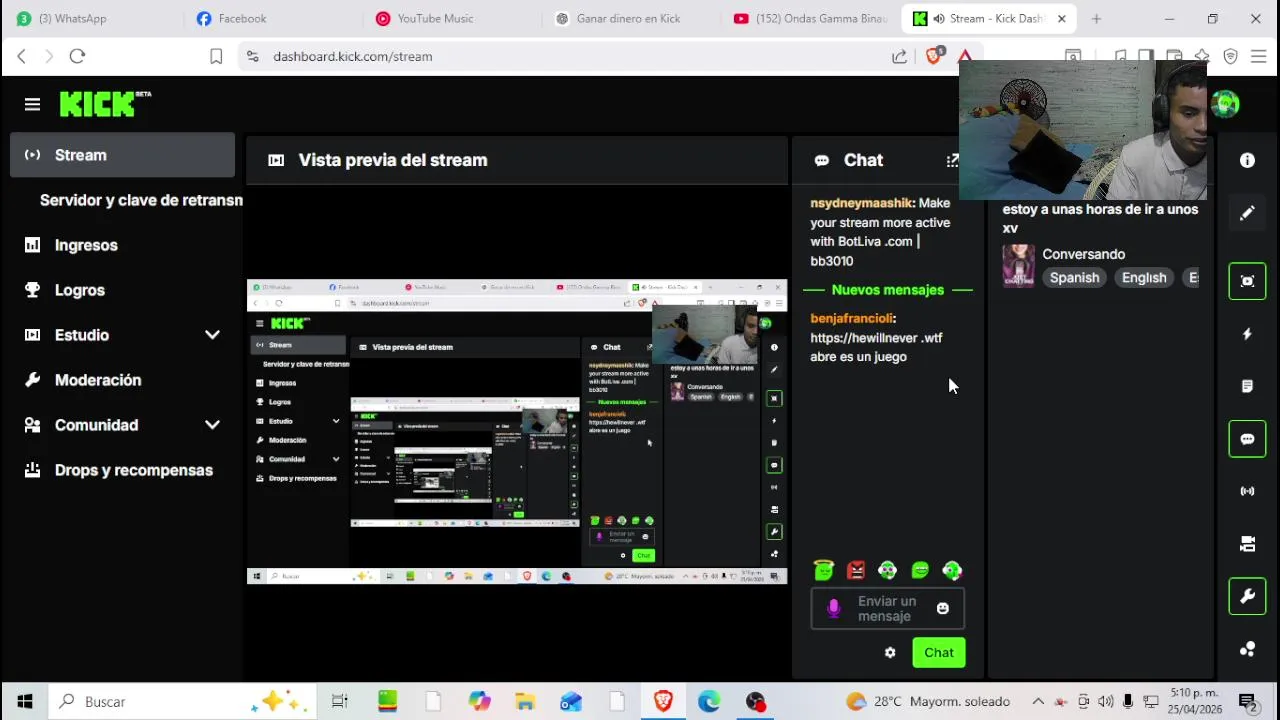Click the share page icon in address bar
Viewport: 1280px width, 720px height.
point(899,56)
